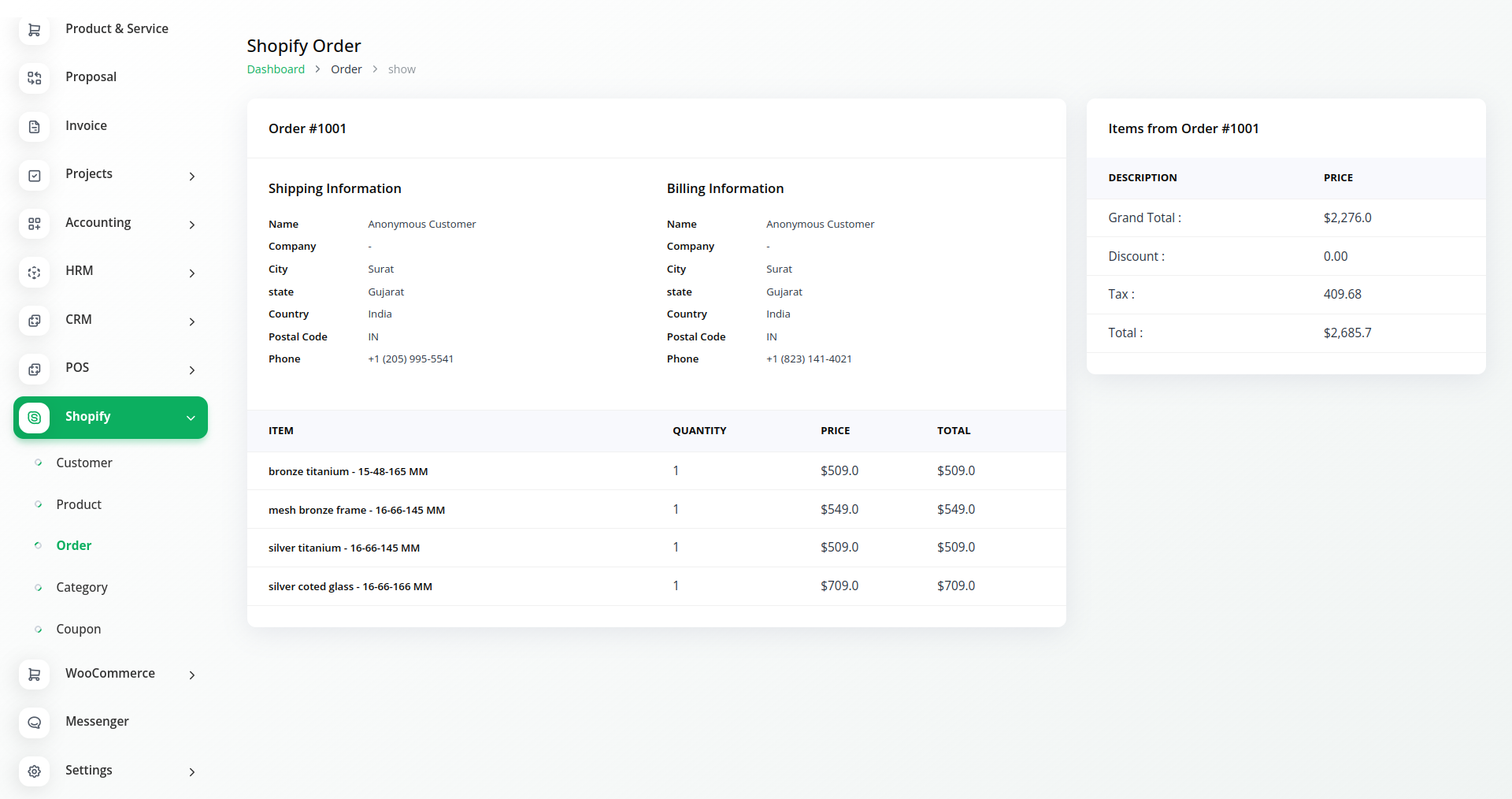Click the Accounting grid icon

click(x=34, y=224)
